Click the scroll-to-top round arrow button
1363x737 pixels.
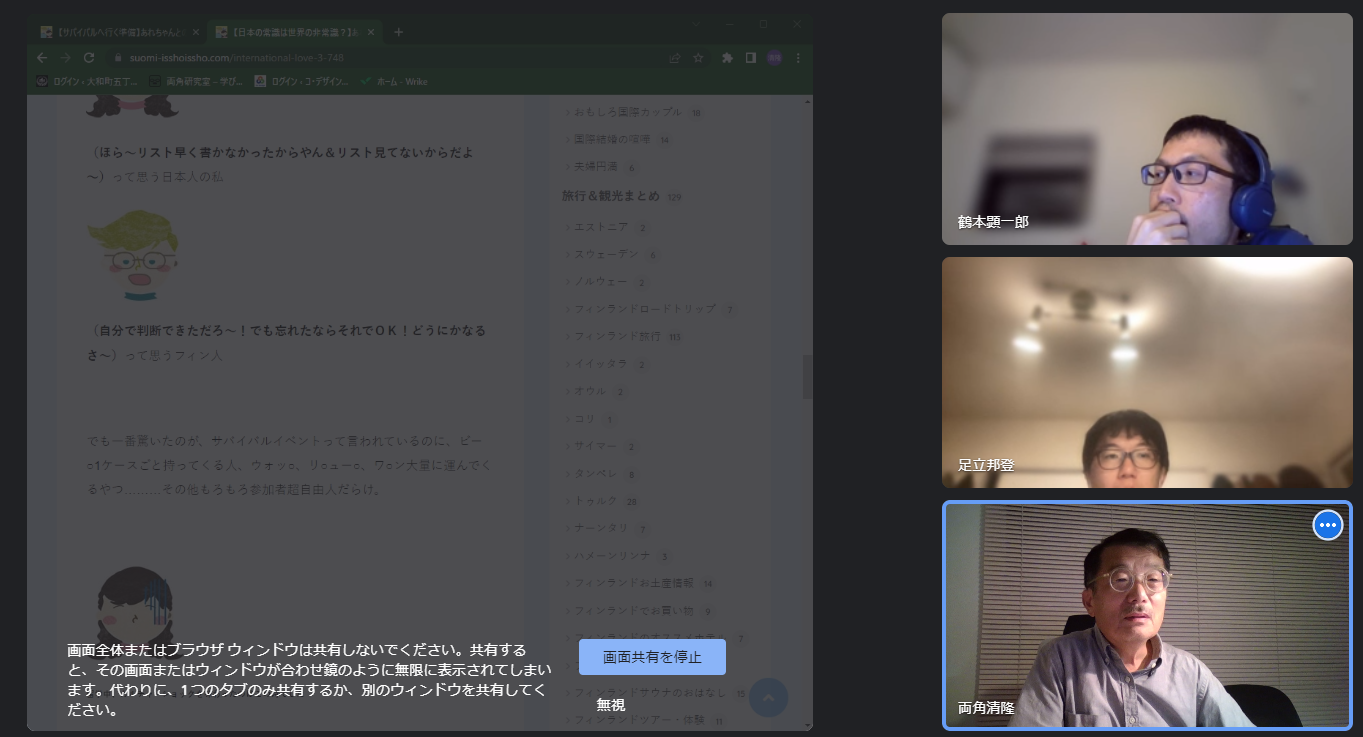coord(768,697)
